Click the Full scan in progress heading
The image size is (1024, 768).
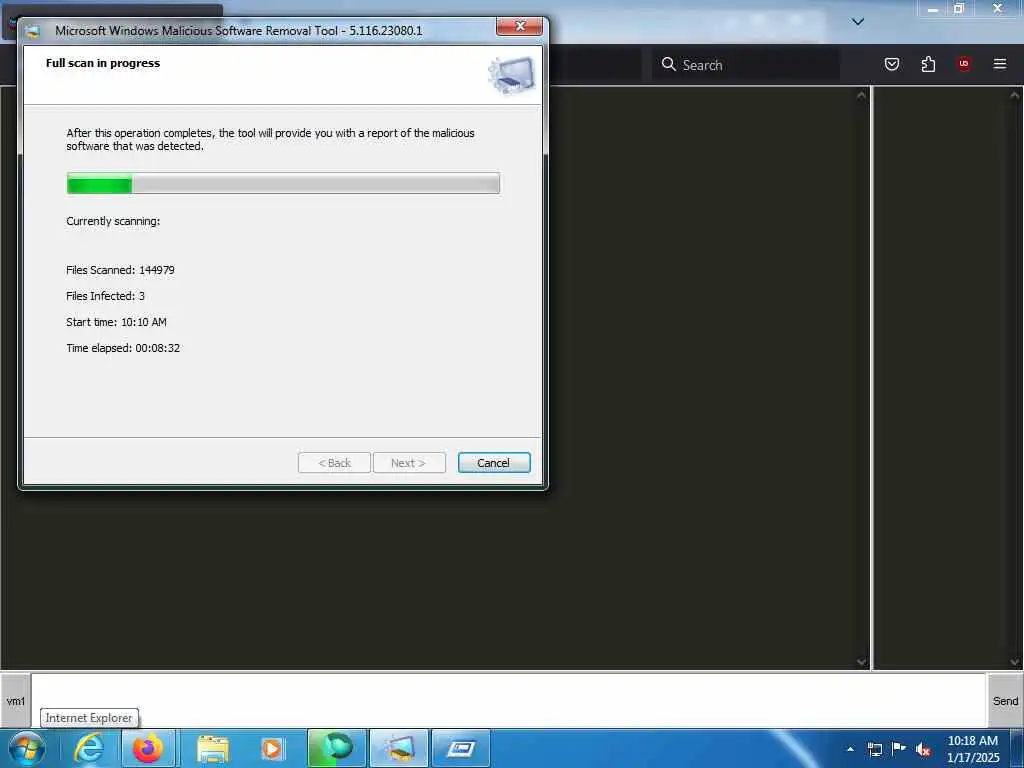[103, 63]
